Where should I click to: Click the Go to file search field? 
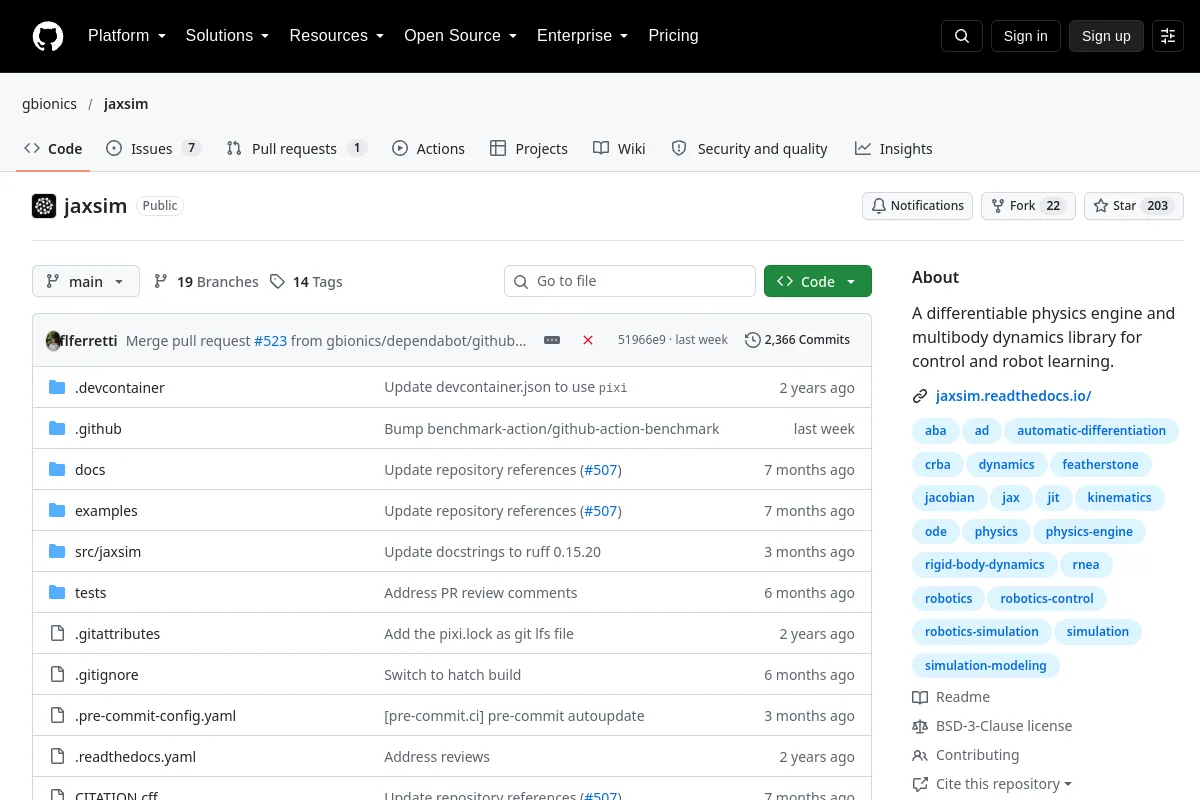(630, 281)
